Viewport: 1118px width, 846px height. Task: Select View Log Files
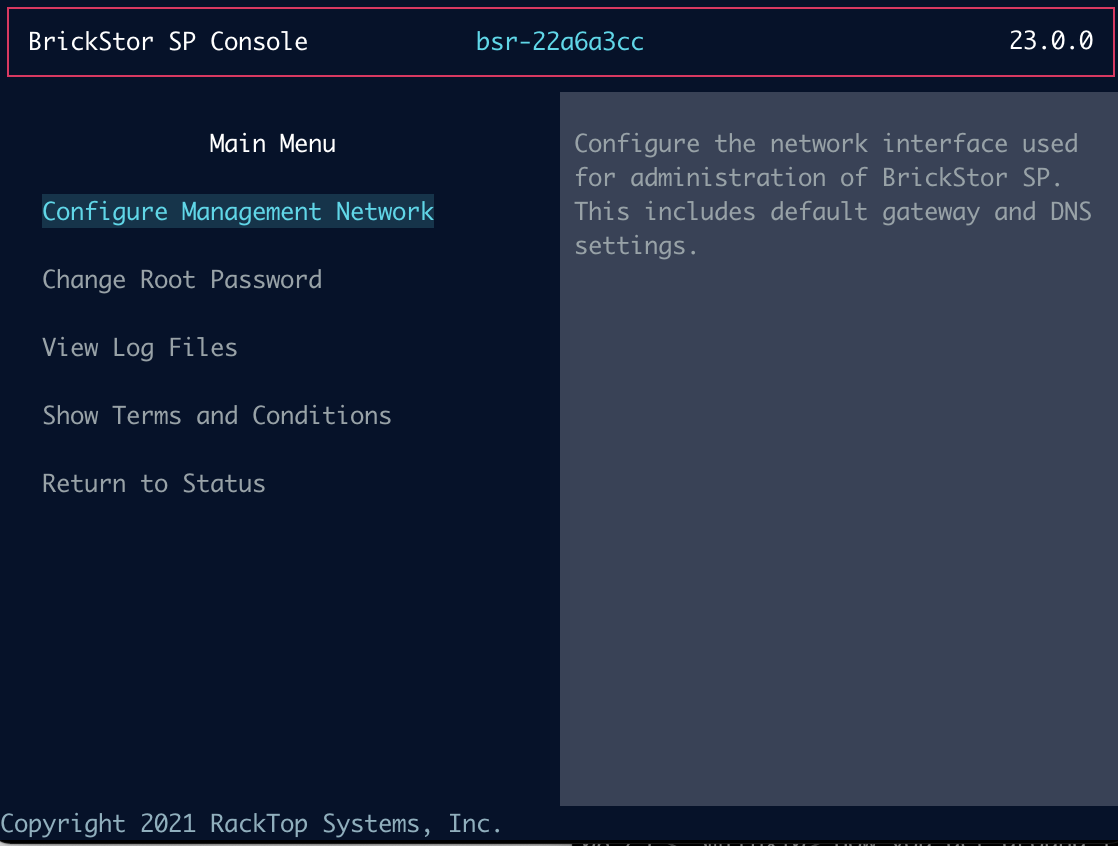139,347
